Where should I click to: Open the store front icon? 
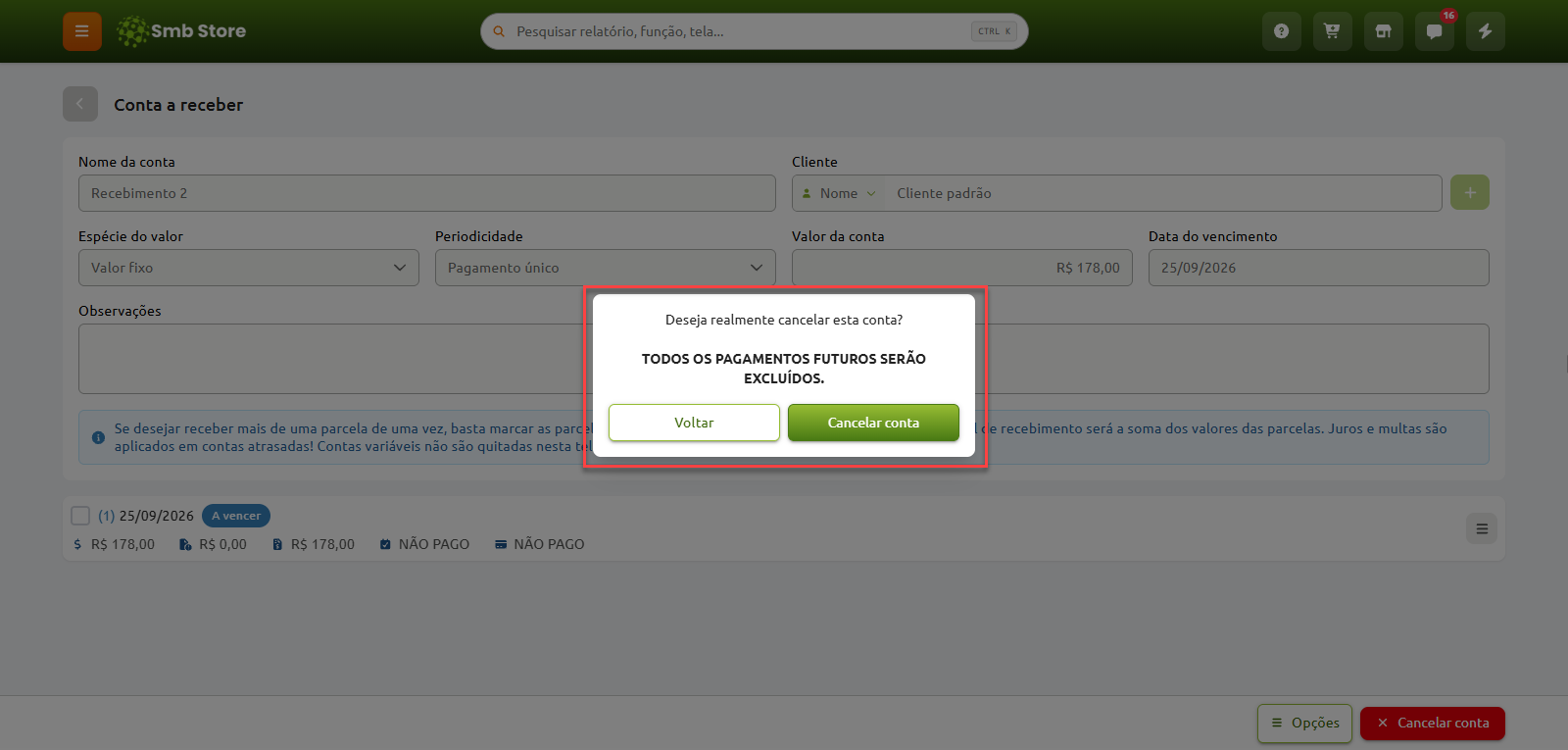point(1383,31)
